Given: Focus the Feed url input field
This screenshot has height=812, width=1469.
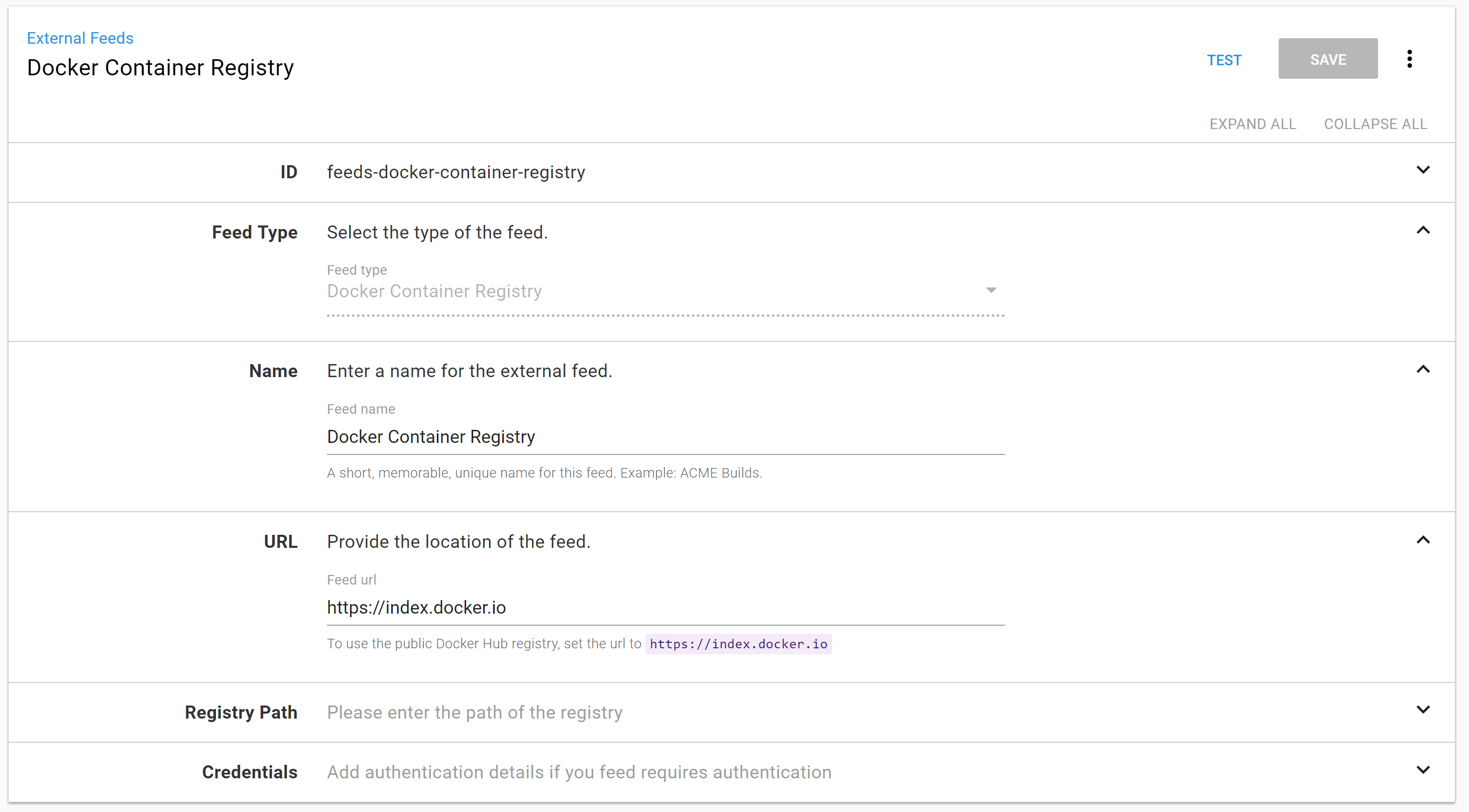Looking at the screenshot, I should pyautogui.click(x=665, y=607).
